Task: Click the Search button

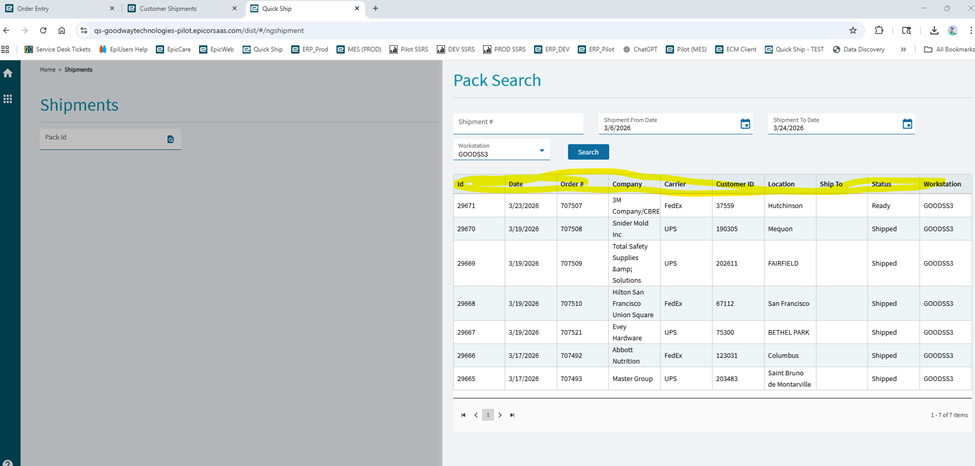Action: pyautogui.click(x=588, y=152)
